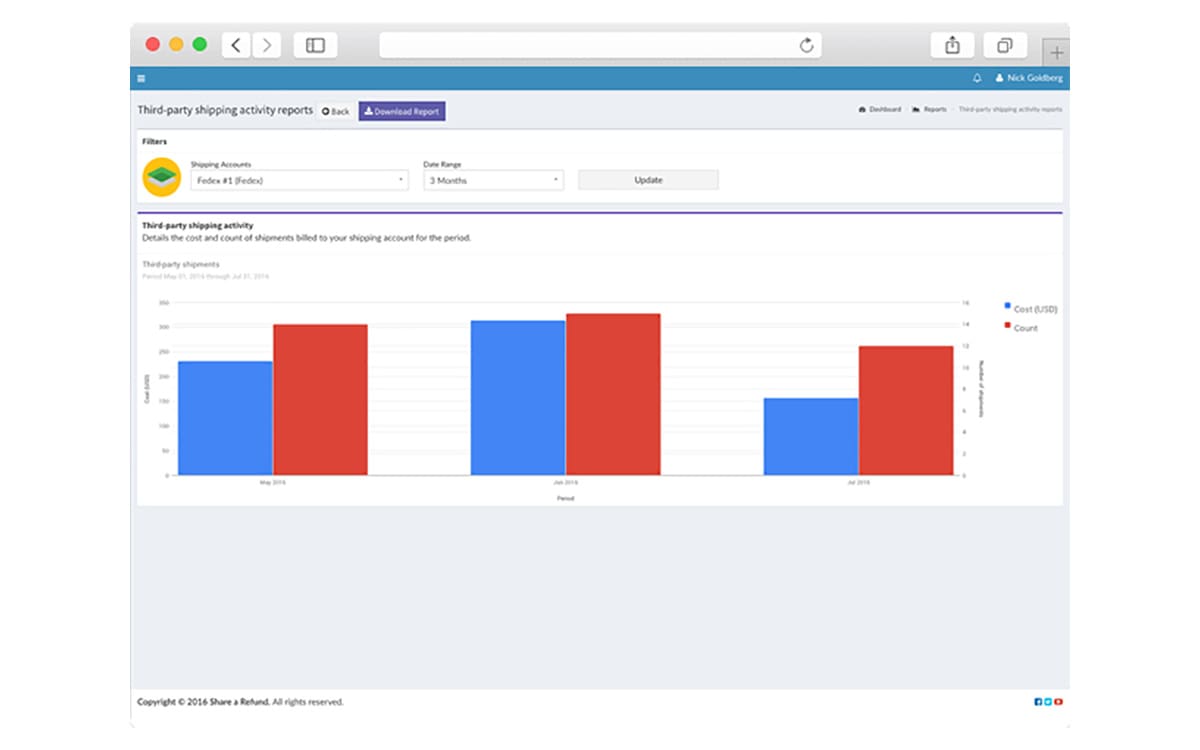This screenshot has height=750, width=1200.
Task: Go to Dashboard in the breadcrumb
Action: pyautogui.click(x=880, y=110)
